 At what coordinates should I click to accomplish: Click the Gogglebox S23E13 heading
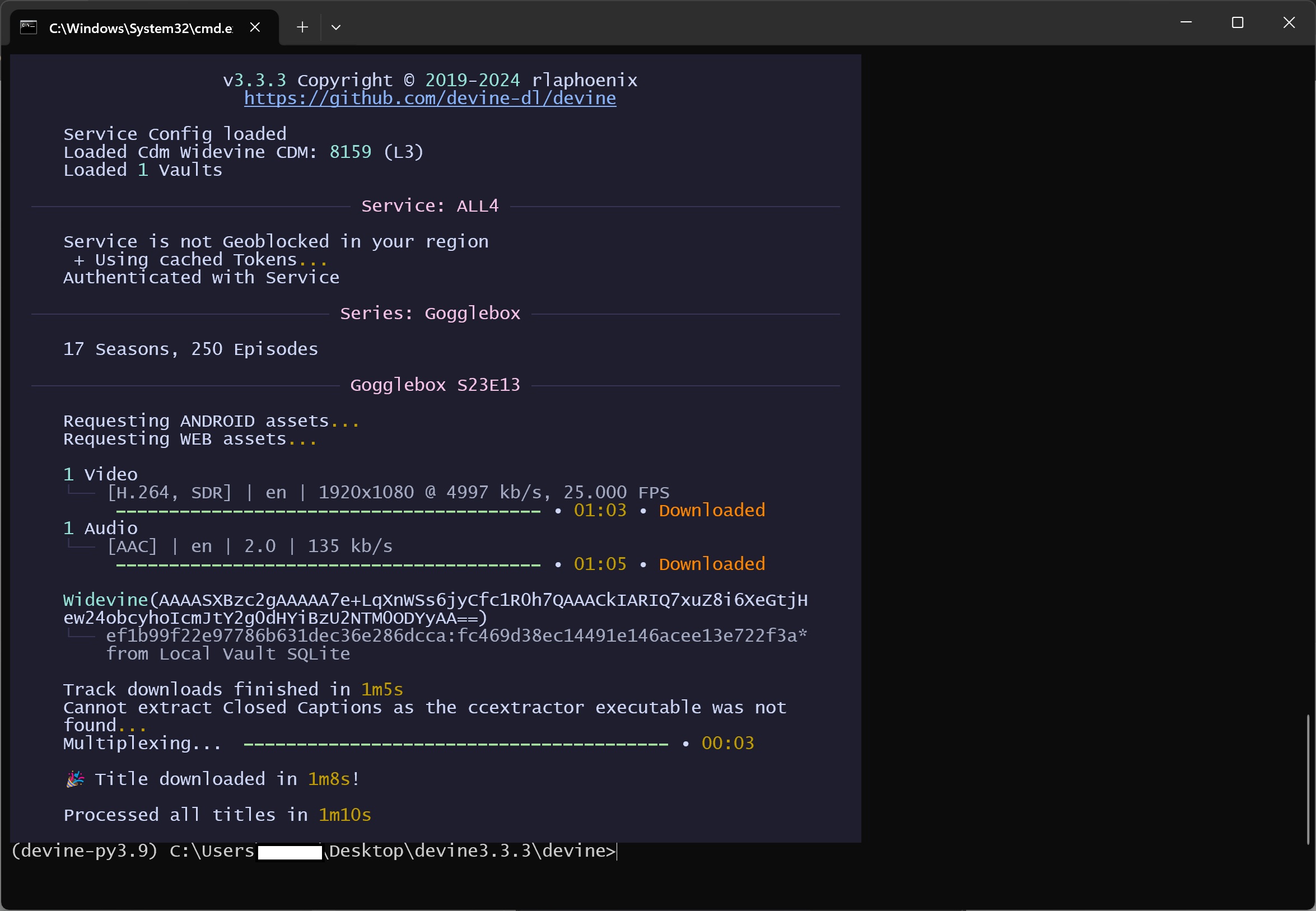click(435, 385)
